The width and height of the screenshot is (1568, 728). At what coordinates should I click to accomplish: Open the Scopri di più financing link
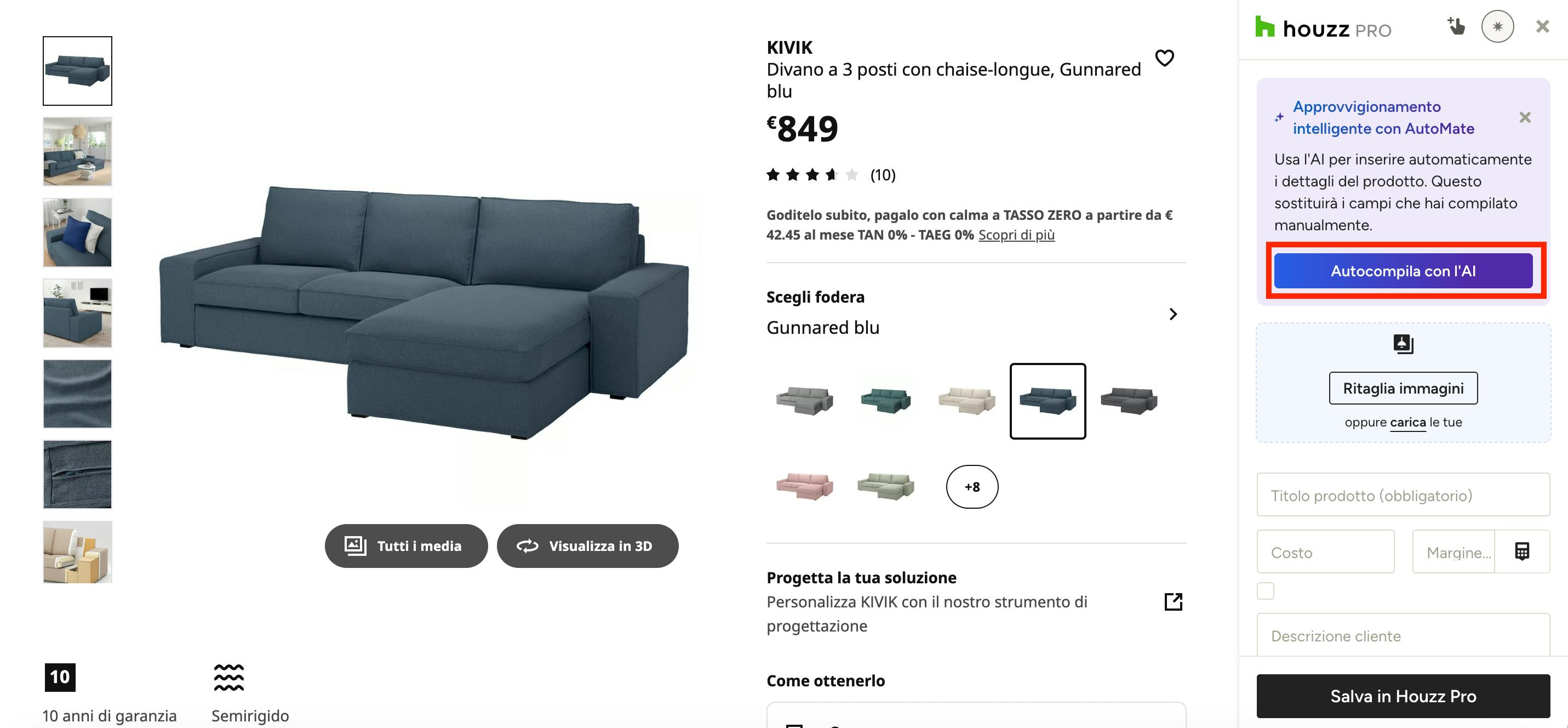1016,235
